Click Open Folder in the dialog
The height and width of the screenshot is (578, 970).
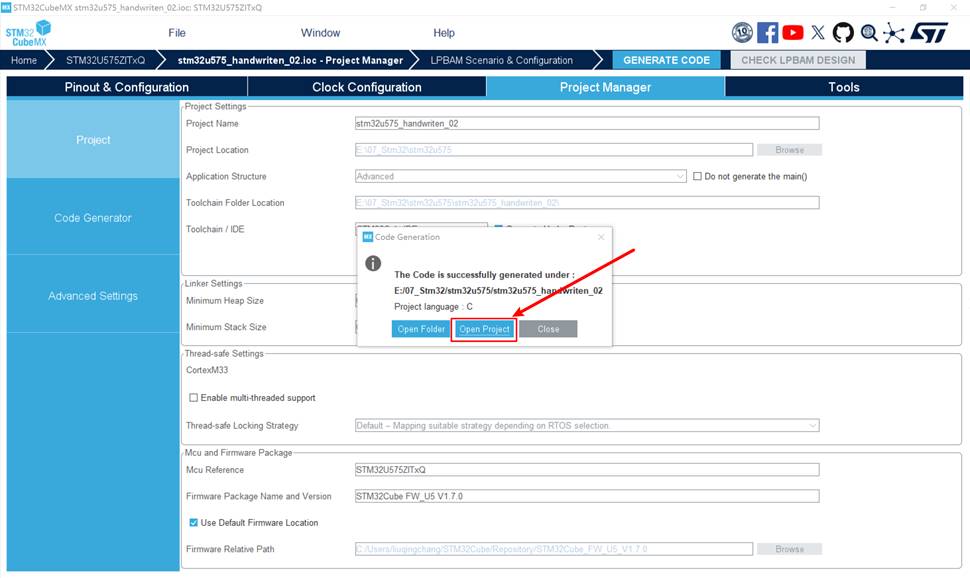[x=421, y=329]
